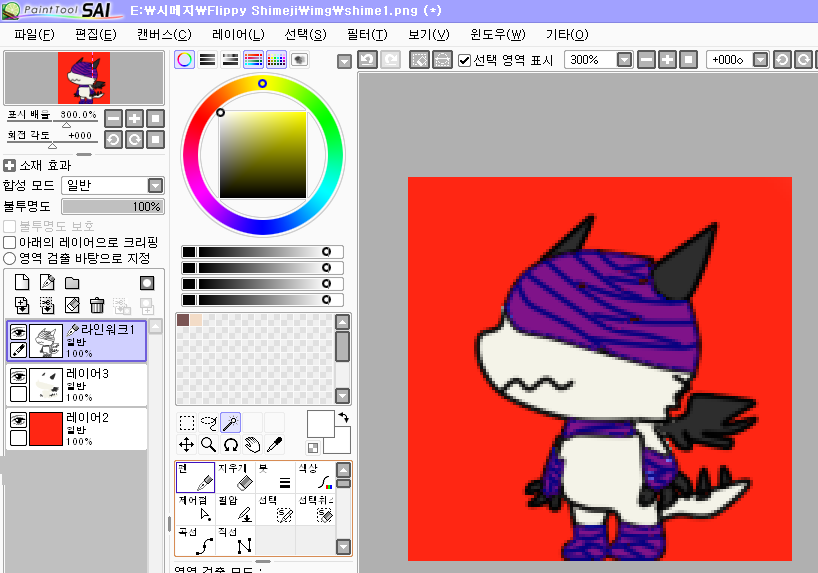Open the 레이어(L) menu

238,35
